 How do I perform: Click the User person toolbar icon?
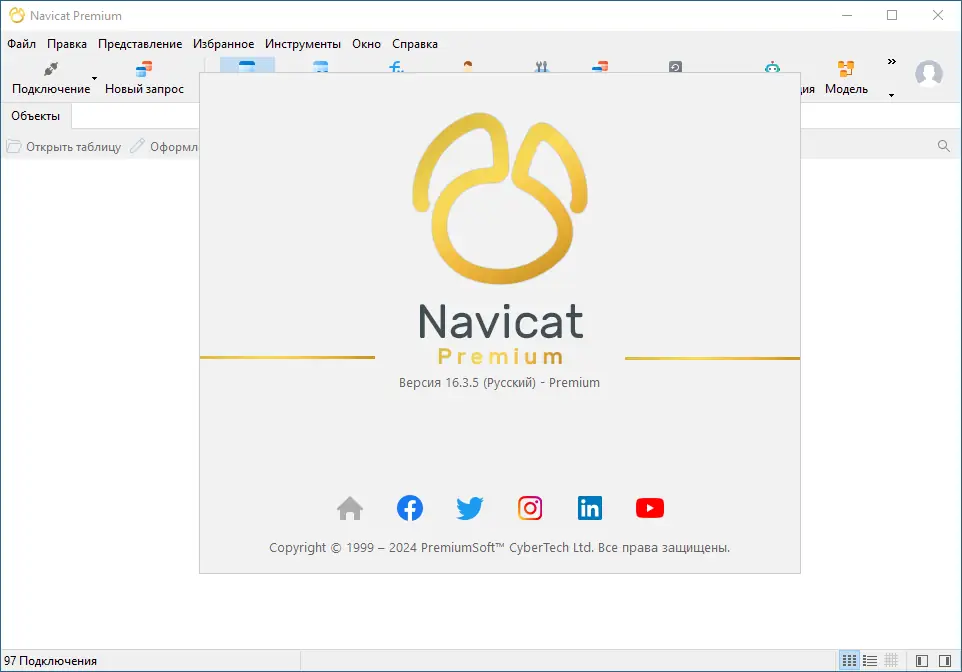tap(468, 66)
